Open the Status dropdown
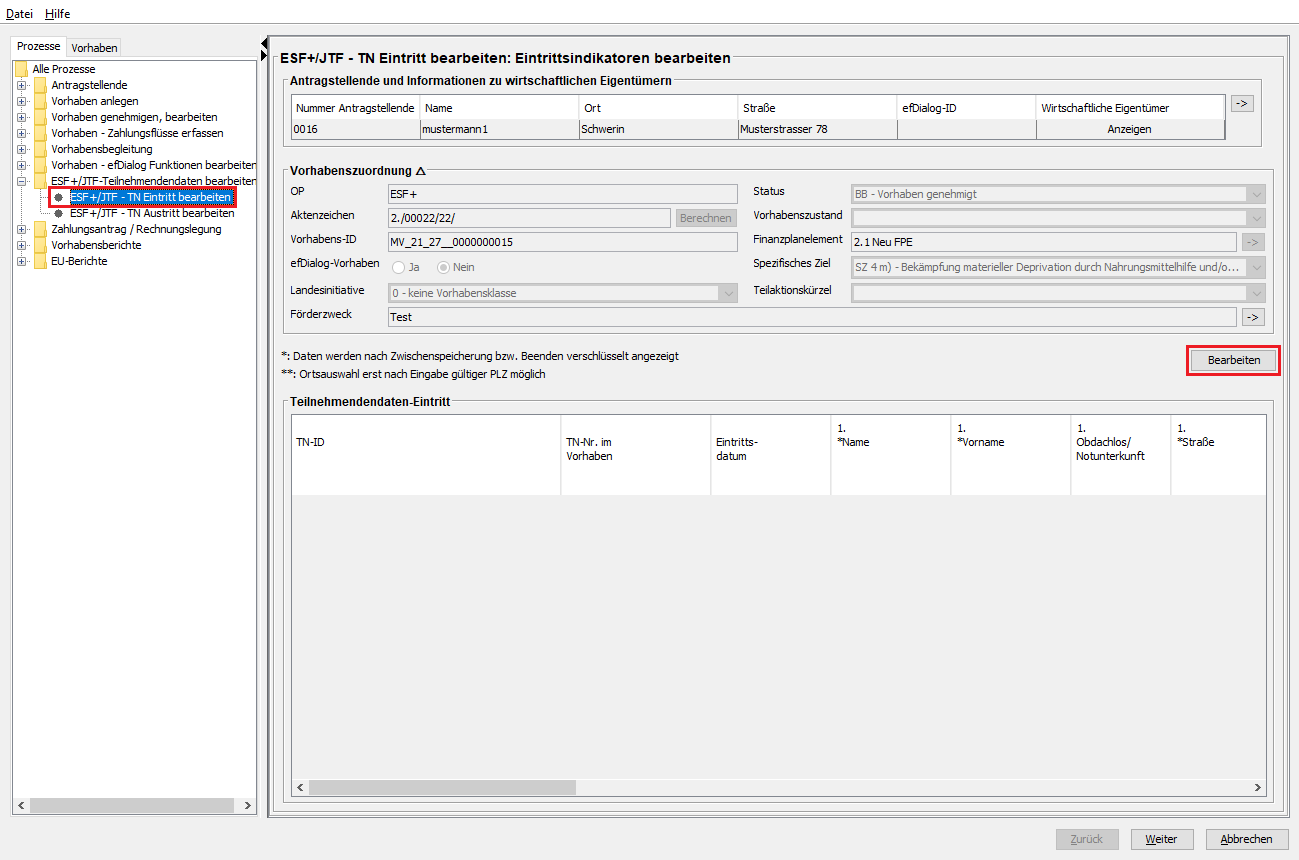Viewport: 1299px width, 860px height. coord(1256,194)
